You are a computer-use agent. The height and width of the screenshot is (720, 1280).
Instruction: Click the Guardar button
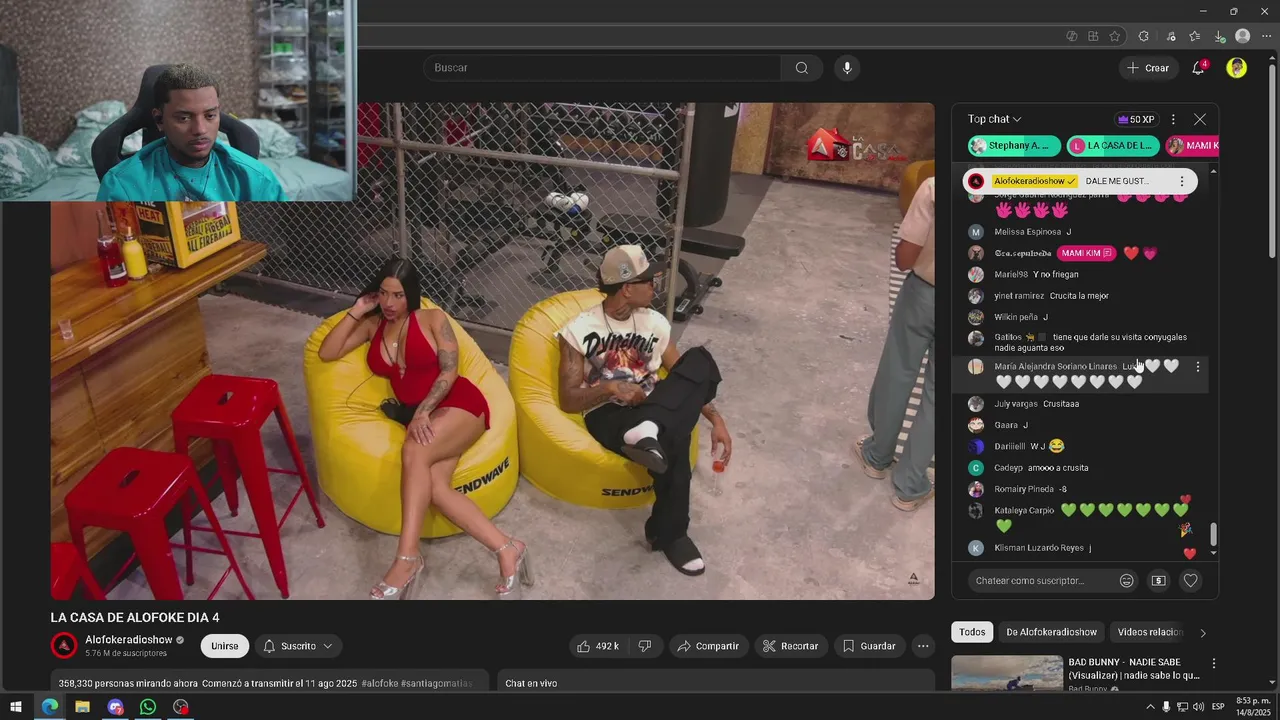[868, 646]
